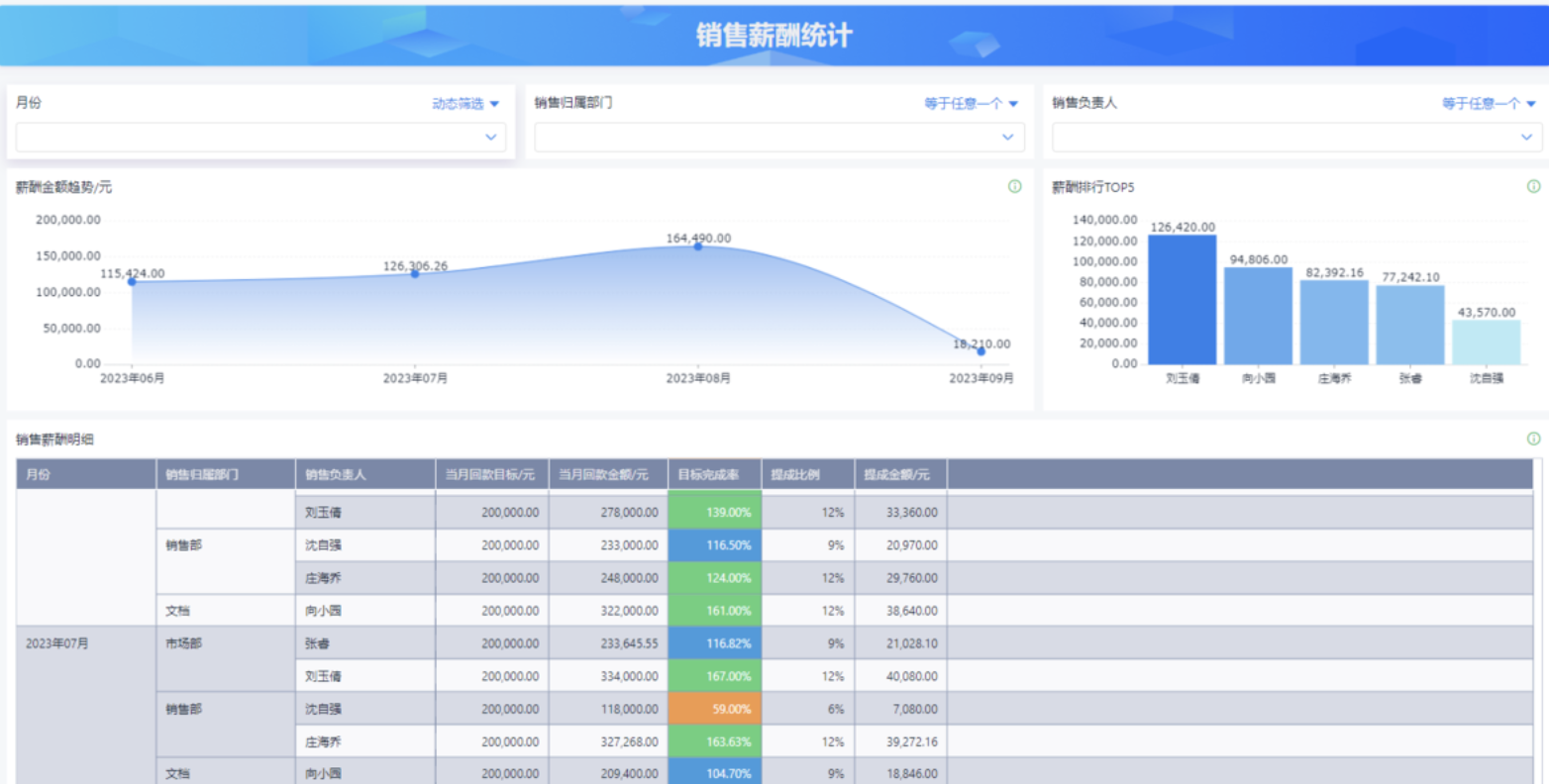1549x784 pixels.
Task: Click green 161.00% completion cell
Action: tap(714, 611)
